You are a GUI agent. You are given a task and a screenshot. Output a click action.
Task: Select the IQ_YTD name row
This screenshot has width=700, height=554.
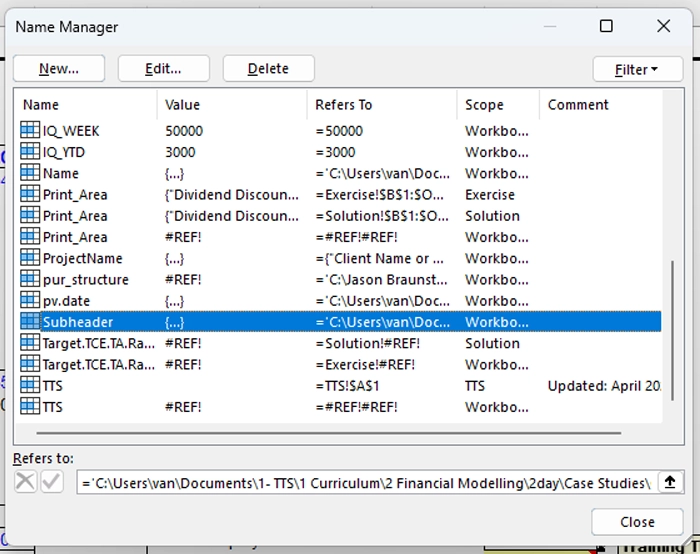coord(340,152)
